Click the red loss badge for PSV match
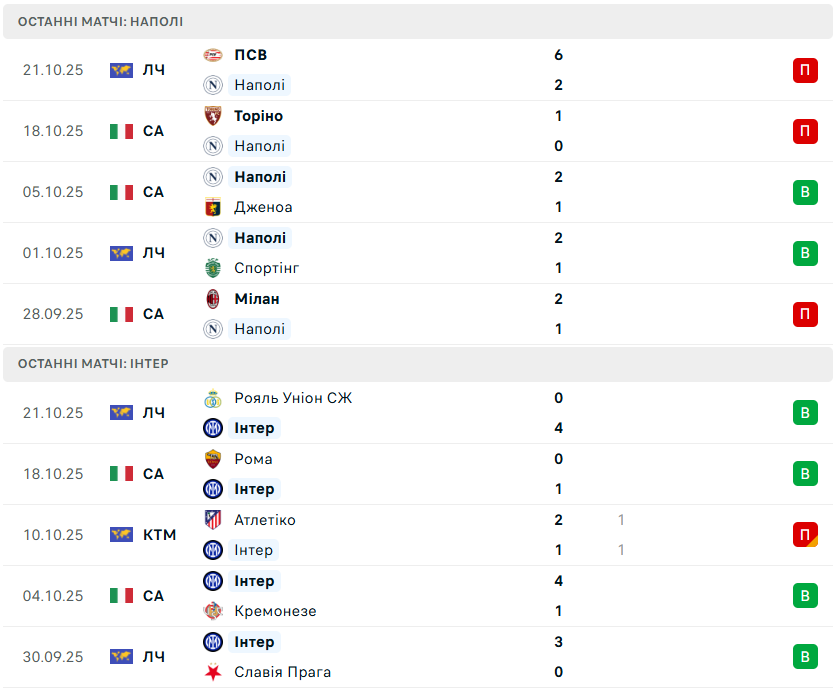 coord(805,70)
